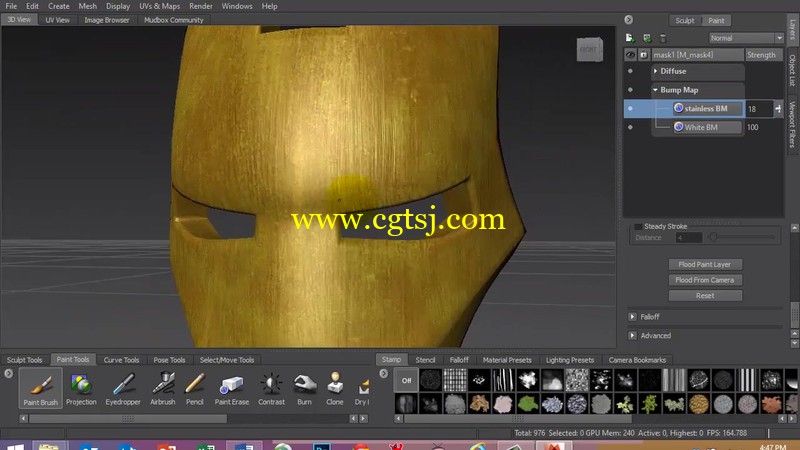Click the Steady Stroke Distance value field
Image resolution: width=800 pixels, height=450 pixels.
click(x=688, y=238)
